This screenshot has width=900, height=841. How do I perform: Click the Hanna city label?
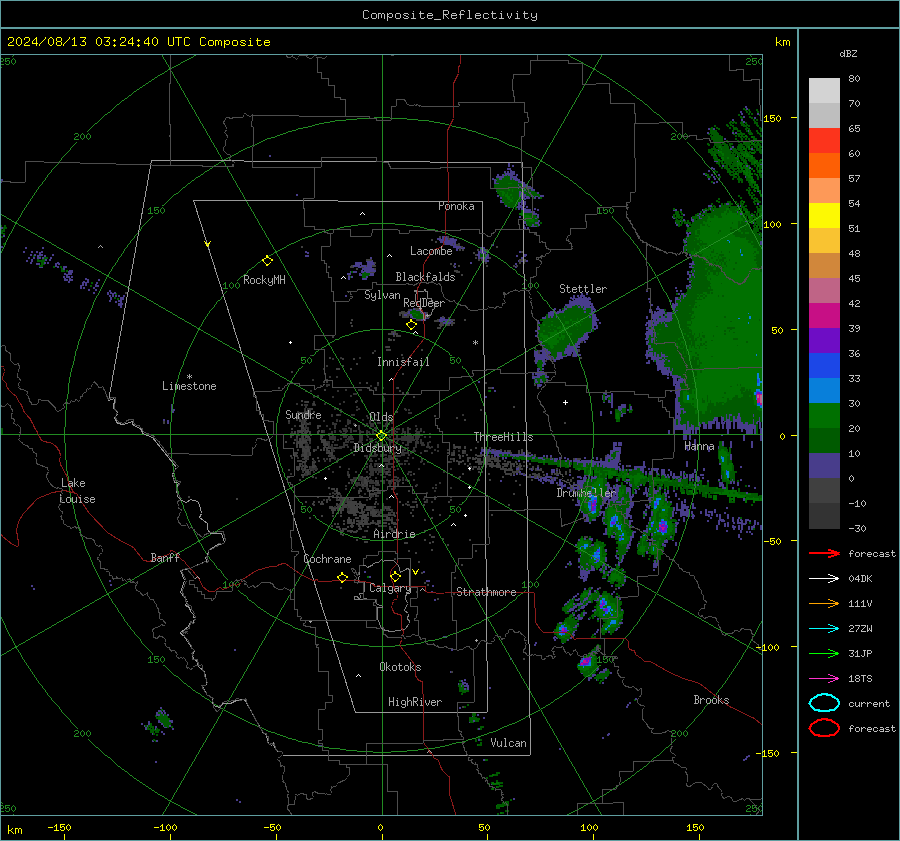click(x=699, y=446)
